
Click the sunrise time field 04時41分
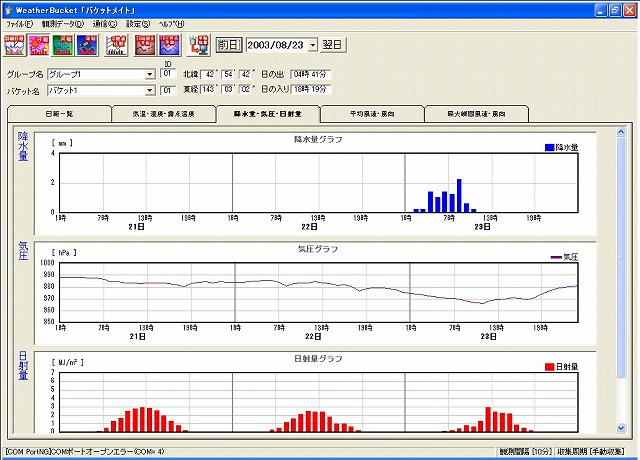click(x=311, y=74)
